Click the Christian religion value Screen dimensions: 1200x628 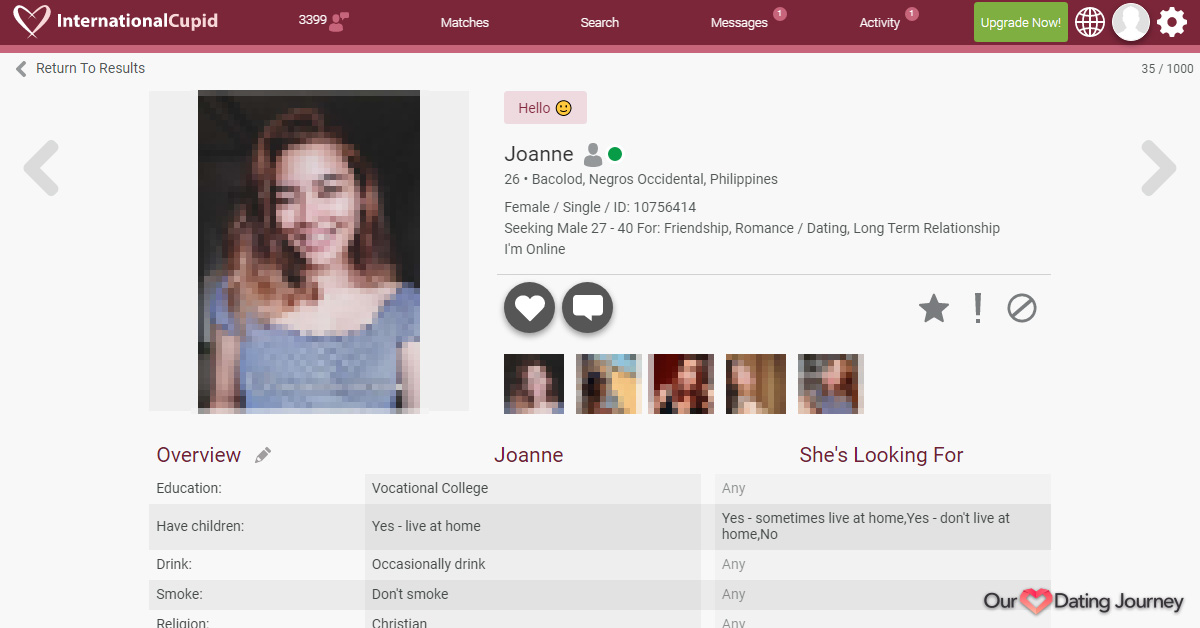tap(399, 621)
